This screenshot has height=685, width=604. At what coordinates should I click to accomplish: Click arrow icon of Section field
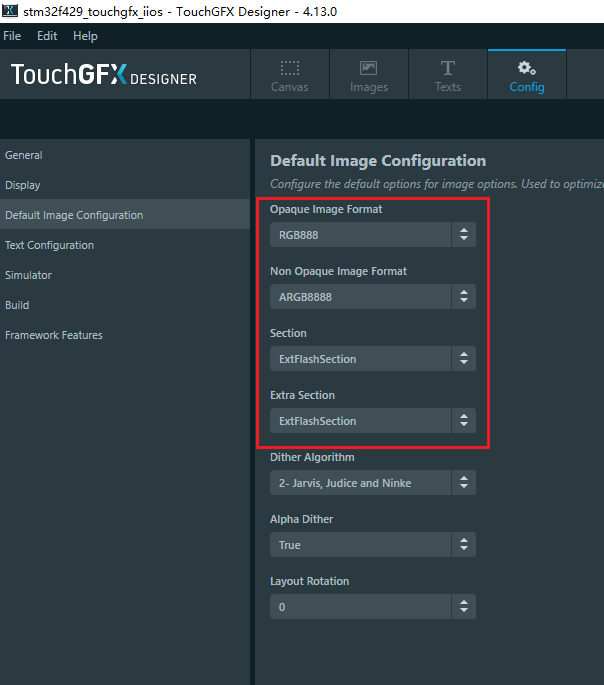(x=464, y=359)
